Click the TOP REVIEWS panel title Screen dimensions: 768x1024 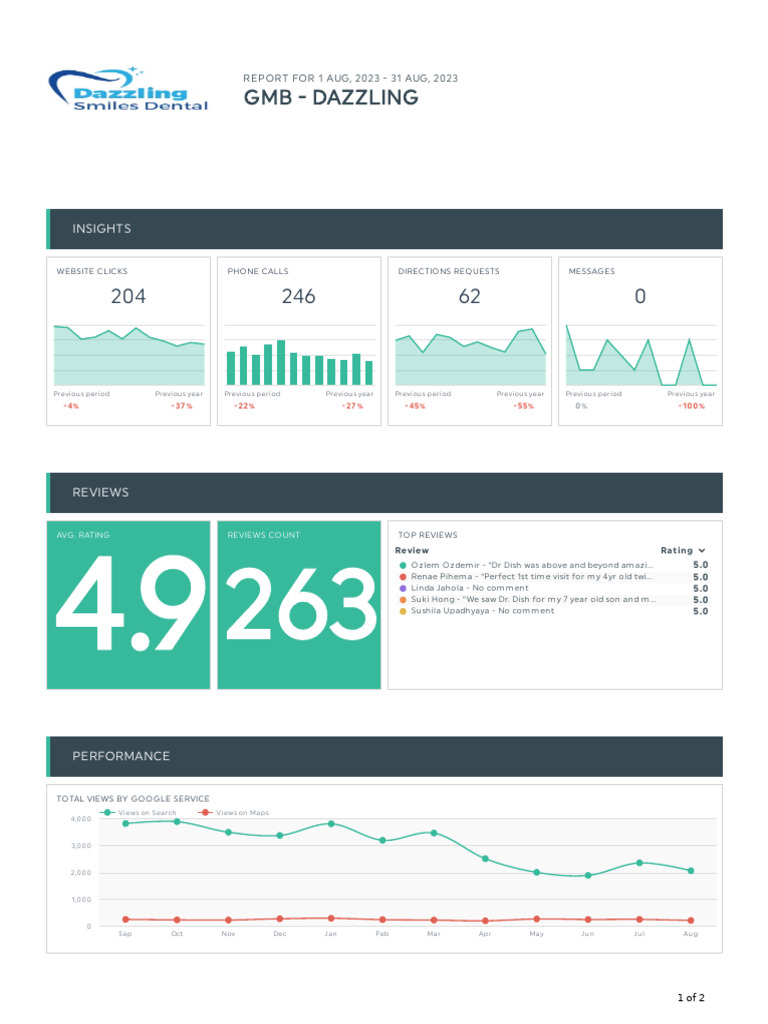[428, 535]
